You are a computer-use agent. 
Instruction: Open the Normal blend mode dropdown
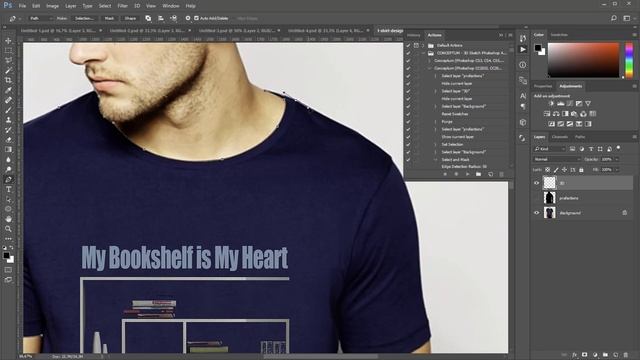tap(557, 159)
